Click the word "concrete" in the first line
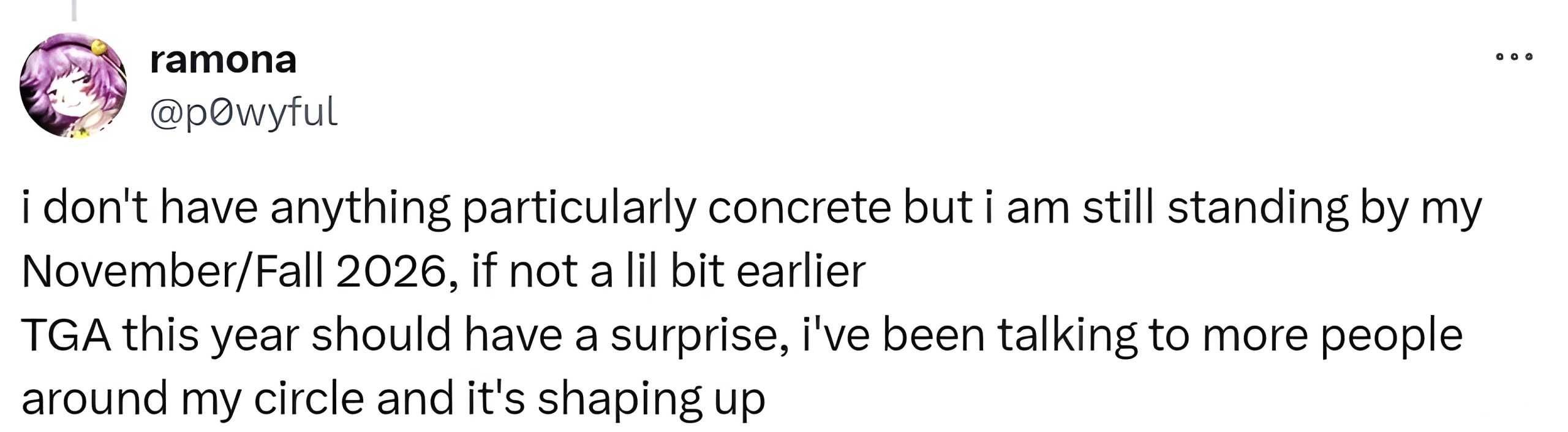The image size is (1568, 432). [799, 208]
